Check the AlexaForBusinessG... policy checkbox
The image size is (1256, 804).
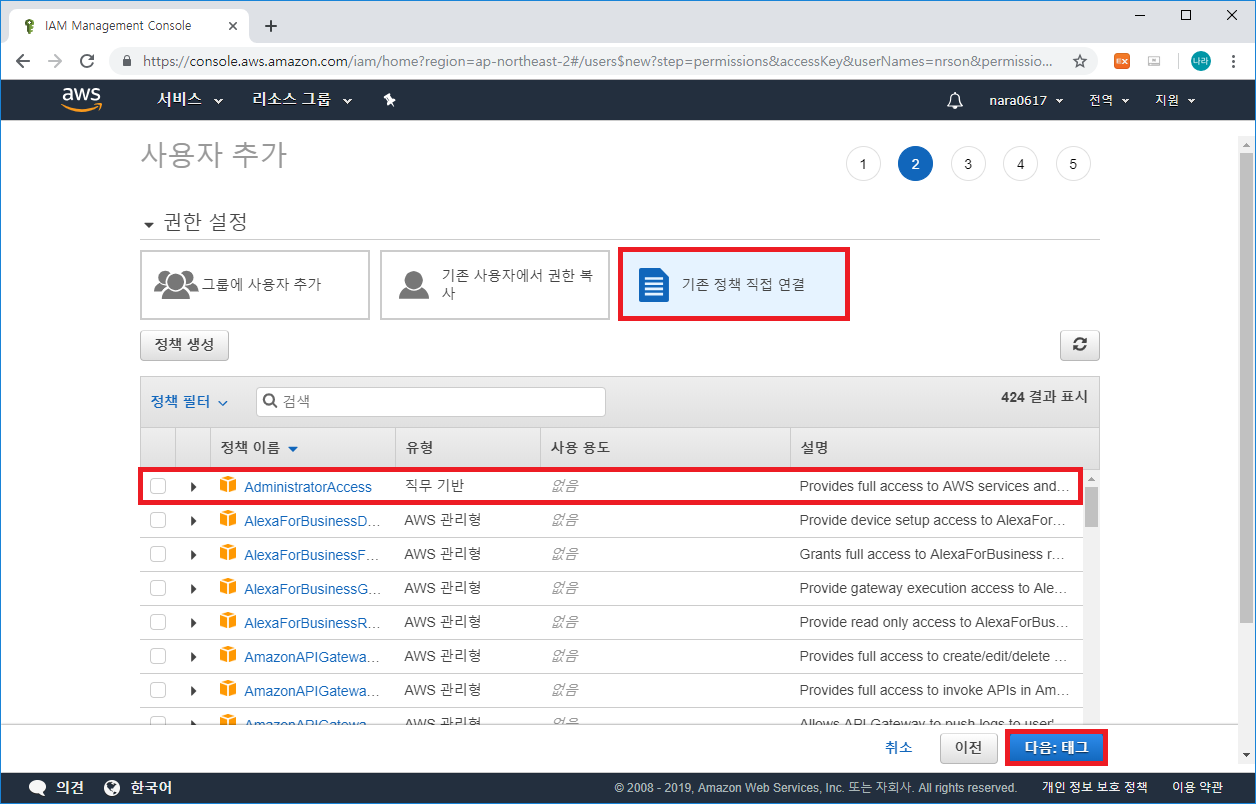point(158,588)
